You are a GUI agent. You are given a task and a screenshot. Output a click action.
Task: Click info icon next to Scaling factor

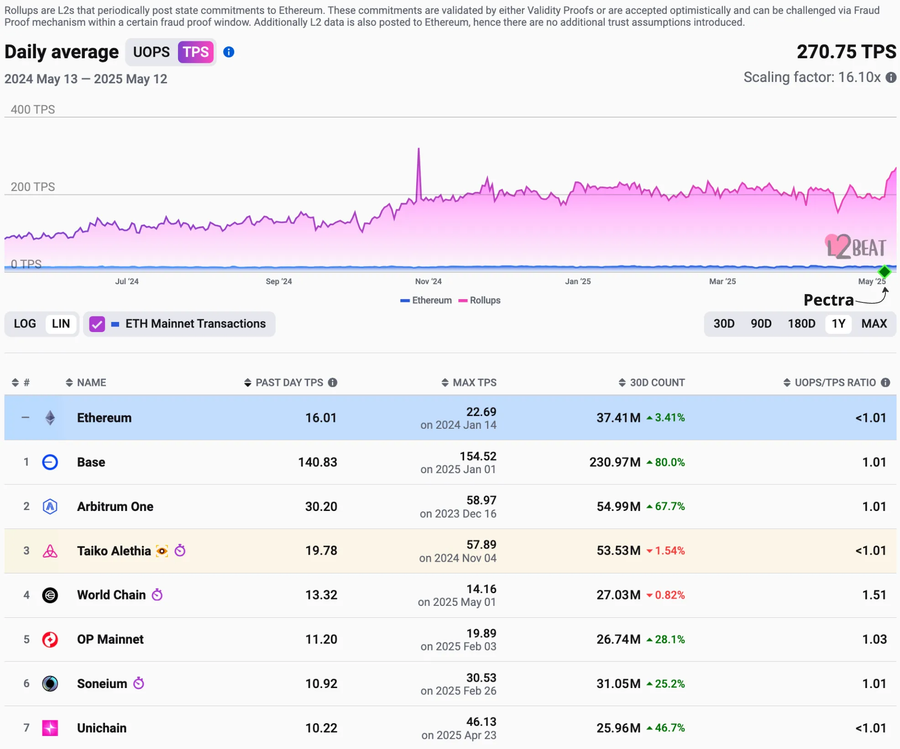tap(891, 77)
